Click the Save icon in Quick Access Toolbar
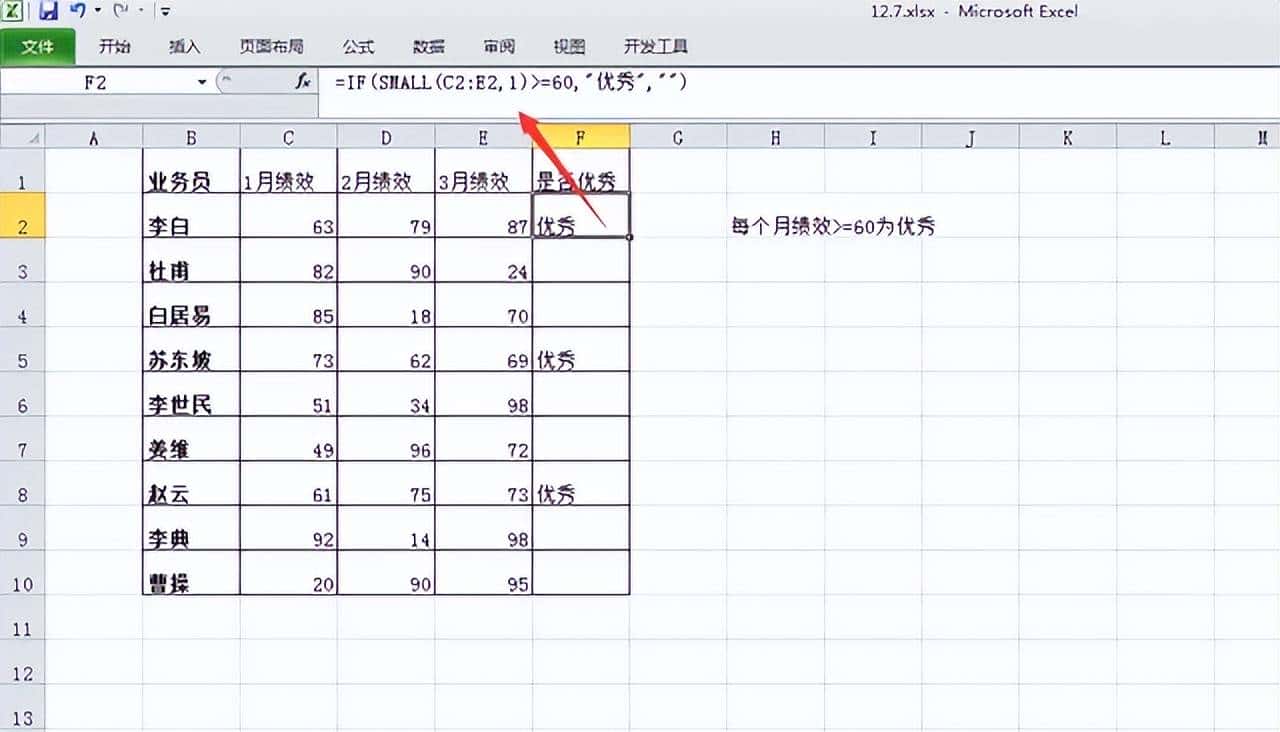 click(x=48, y=10)
